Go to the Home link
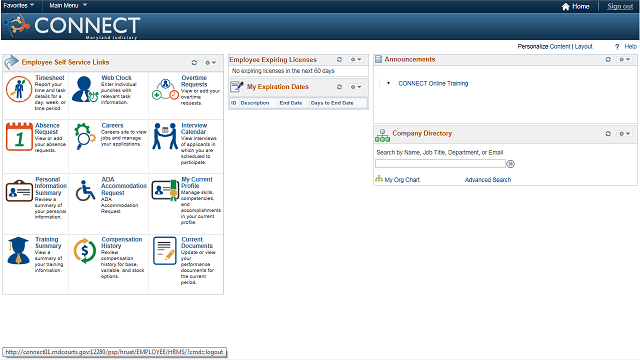 point(580,7)
